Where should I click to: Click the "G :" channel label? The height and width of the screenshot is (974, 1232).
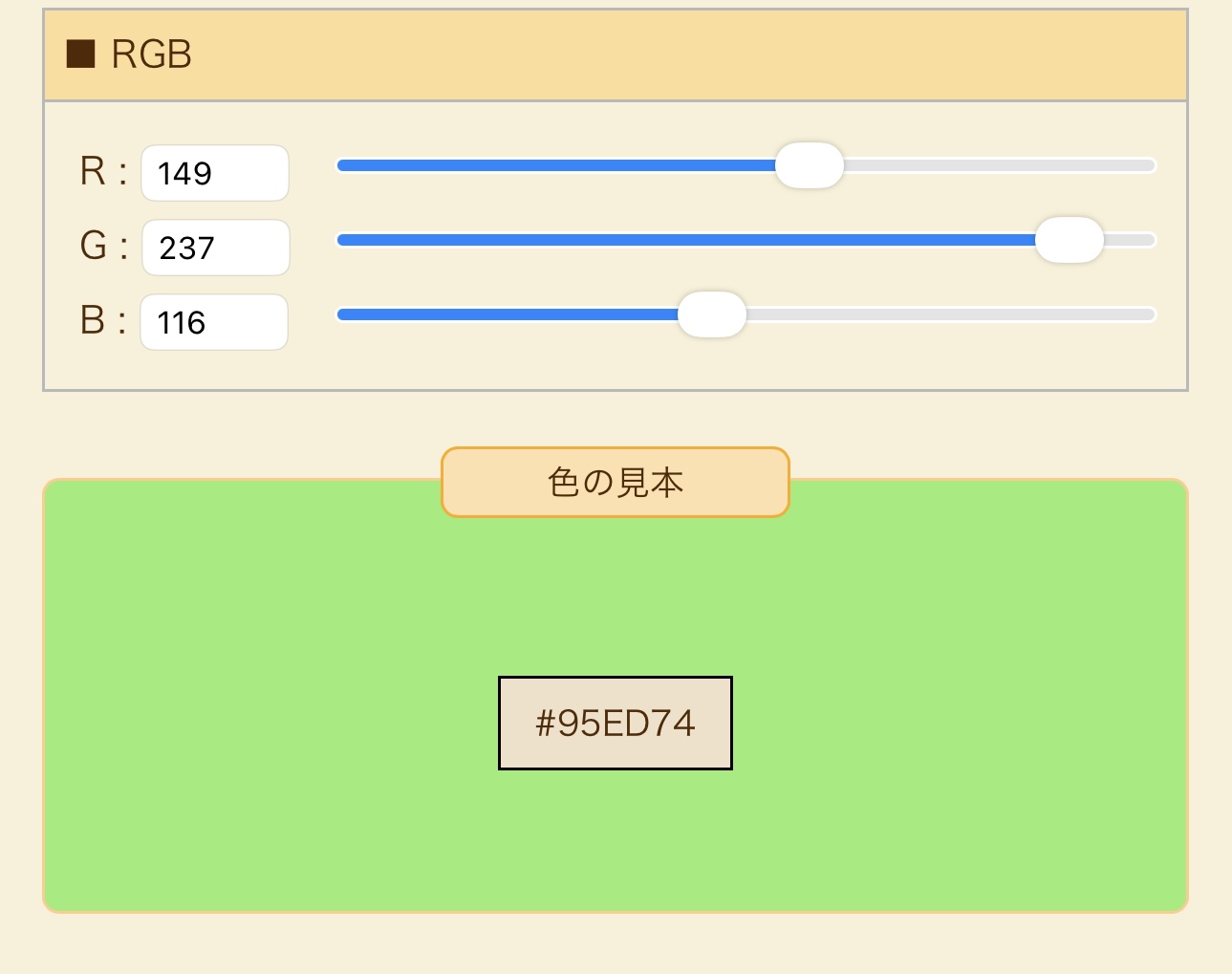(x=103, y=247)
